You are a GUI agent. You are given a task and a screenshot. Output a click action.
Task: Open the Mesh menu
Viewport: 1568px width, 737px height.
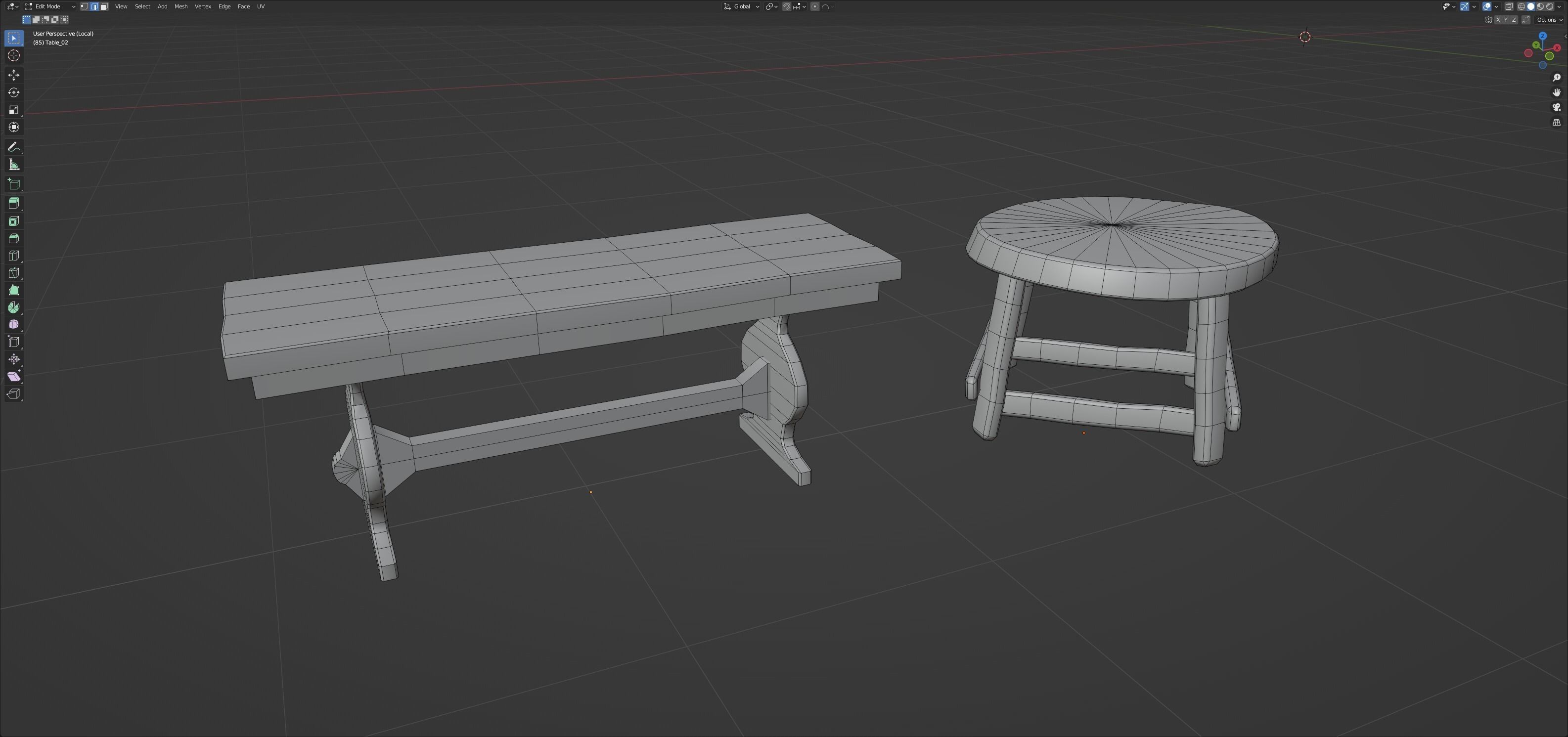click(181, 7)
